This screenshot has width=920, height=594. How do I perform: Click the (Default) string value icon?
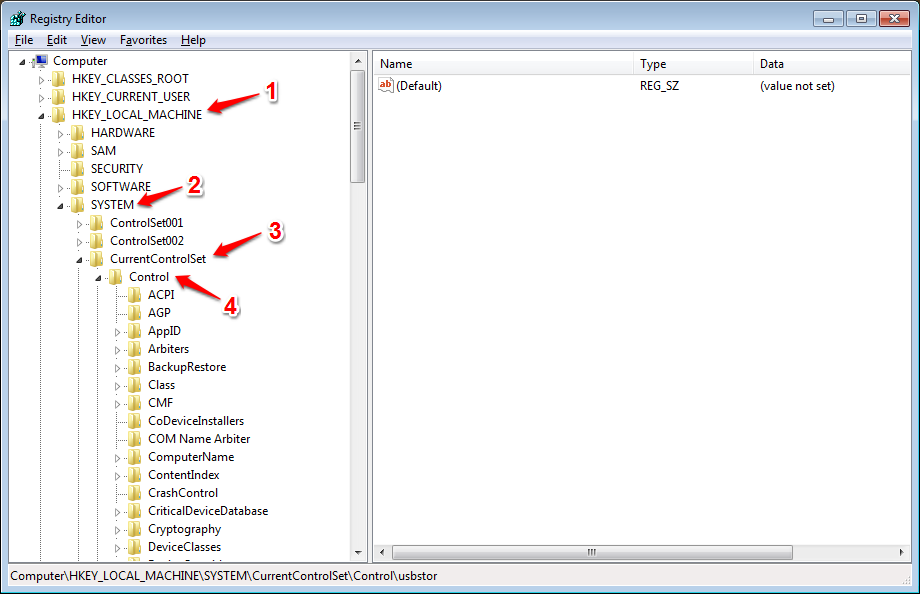tap(385, 85)
